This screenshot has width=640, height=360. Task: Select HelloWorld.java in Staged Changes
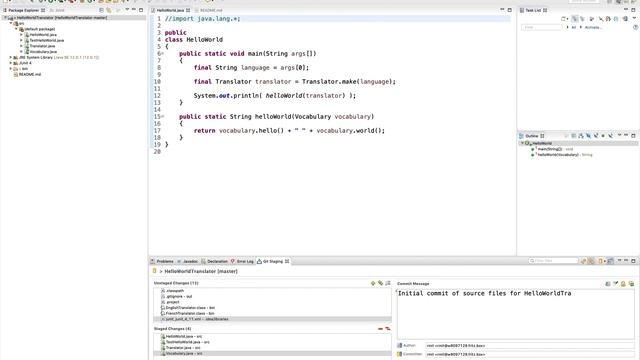(x=181, y=337)
